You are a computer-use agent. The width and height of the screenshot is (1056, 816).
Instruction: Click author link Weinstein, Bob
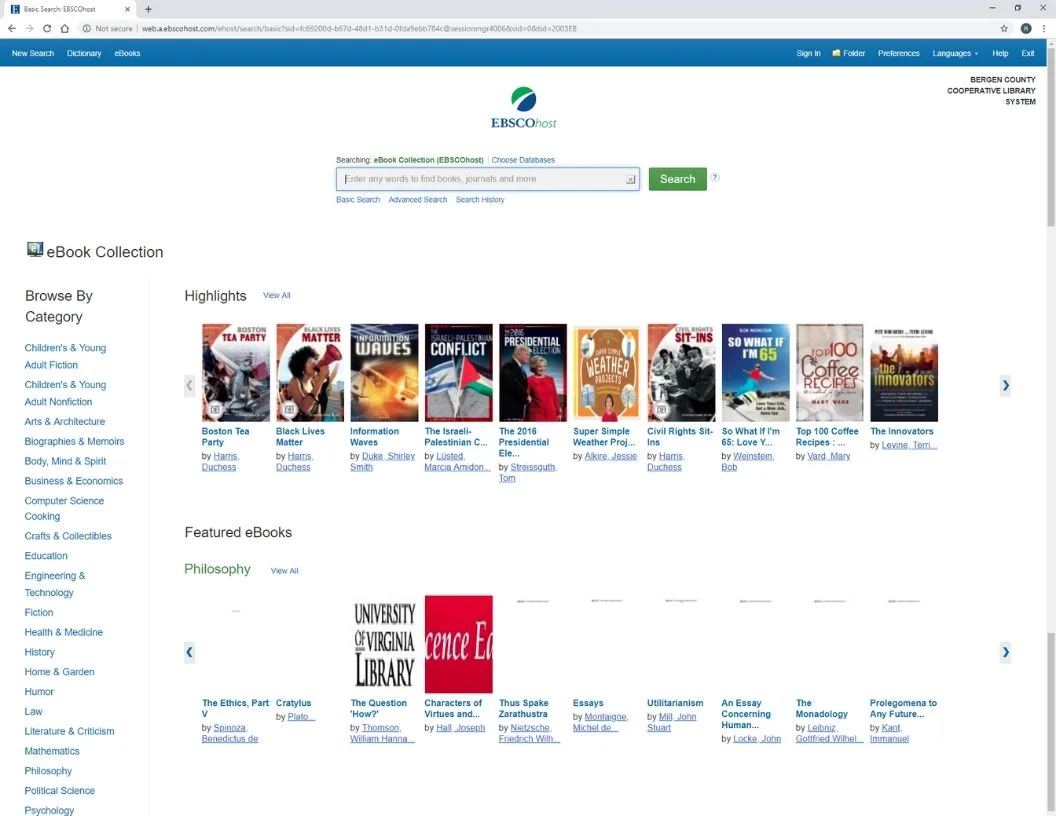(x=748, y=462)
